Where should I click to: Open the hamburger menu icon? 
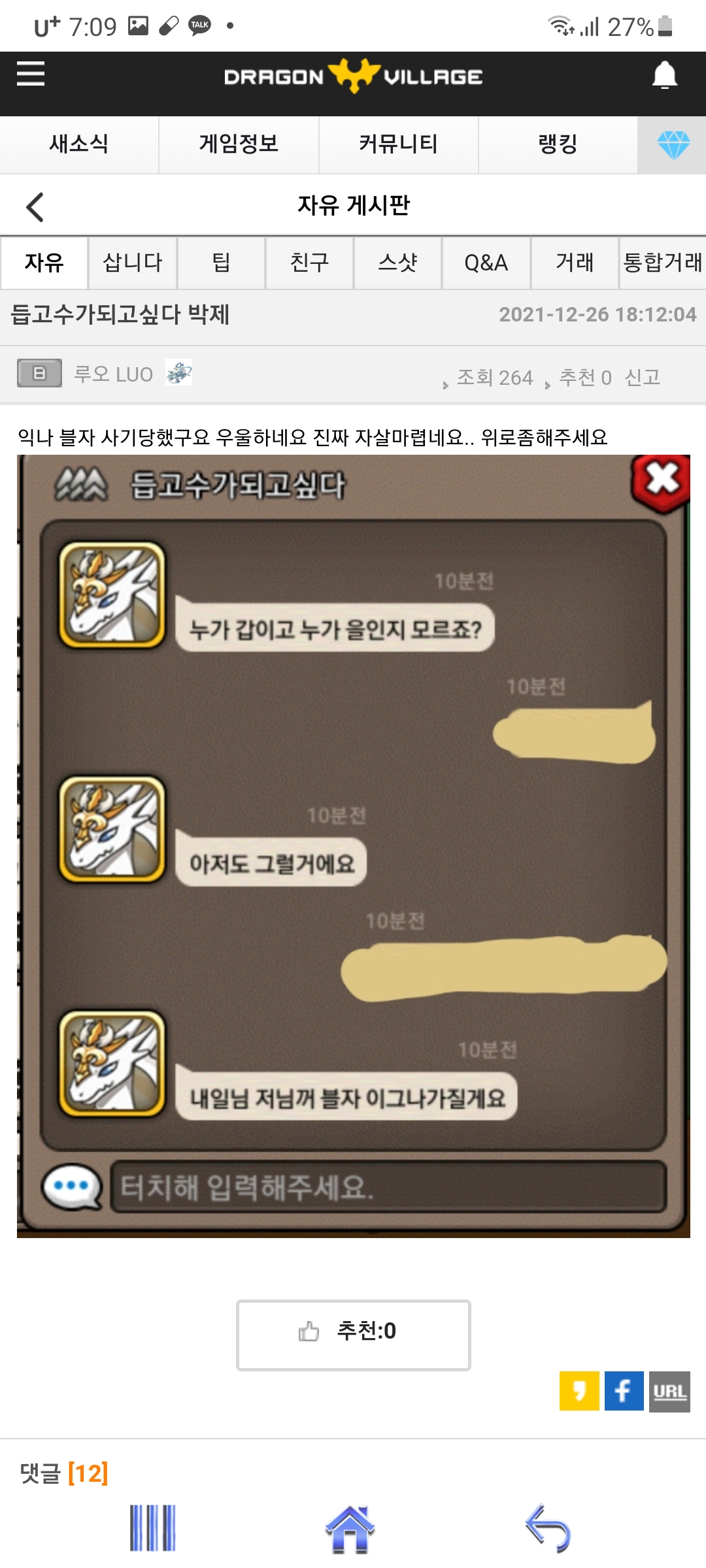point(31,74)
